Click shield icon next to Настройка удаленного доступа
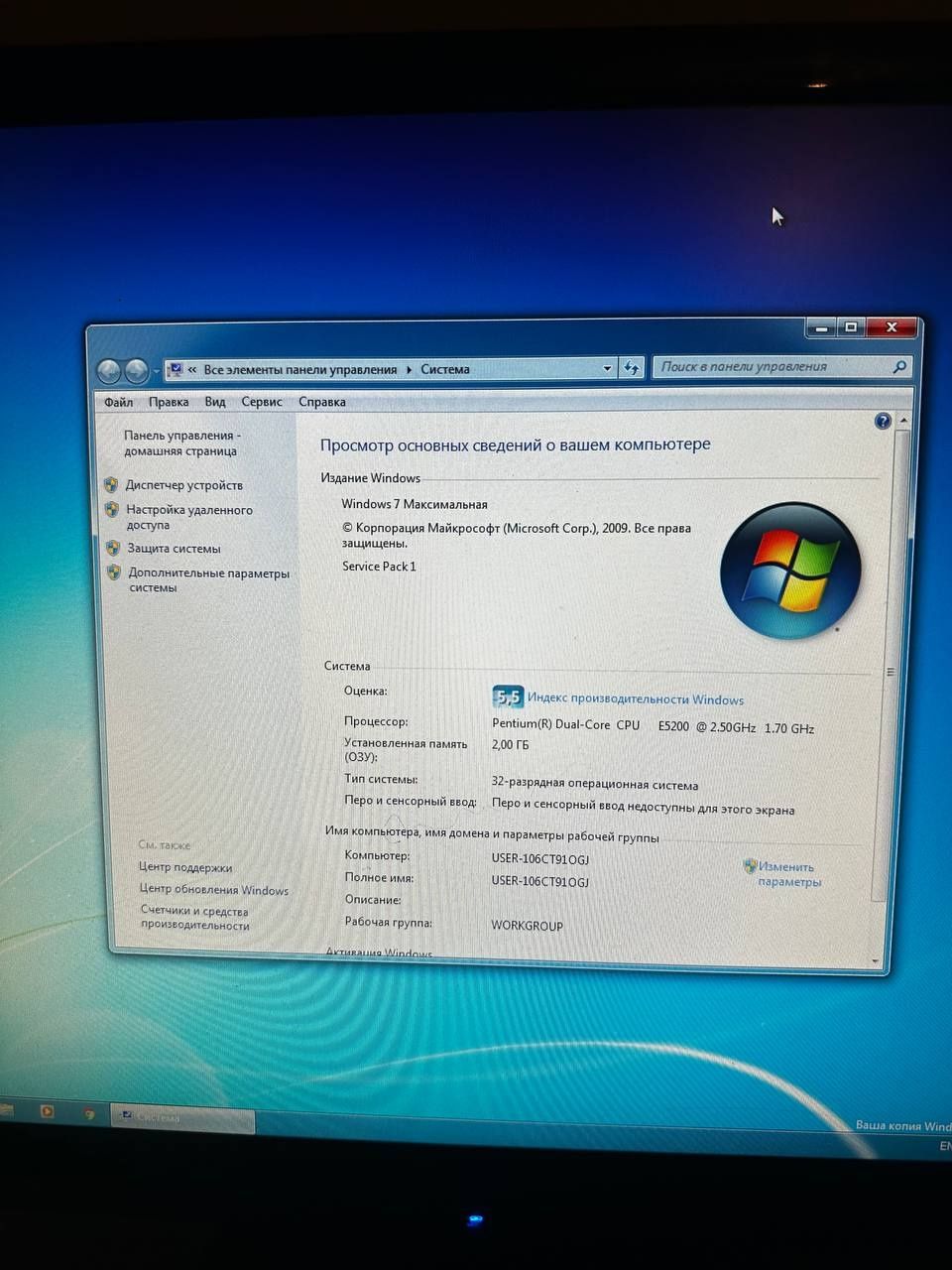The image size is (952, 1270). [x=112, y=510]
